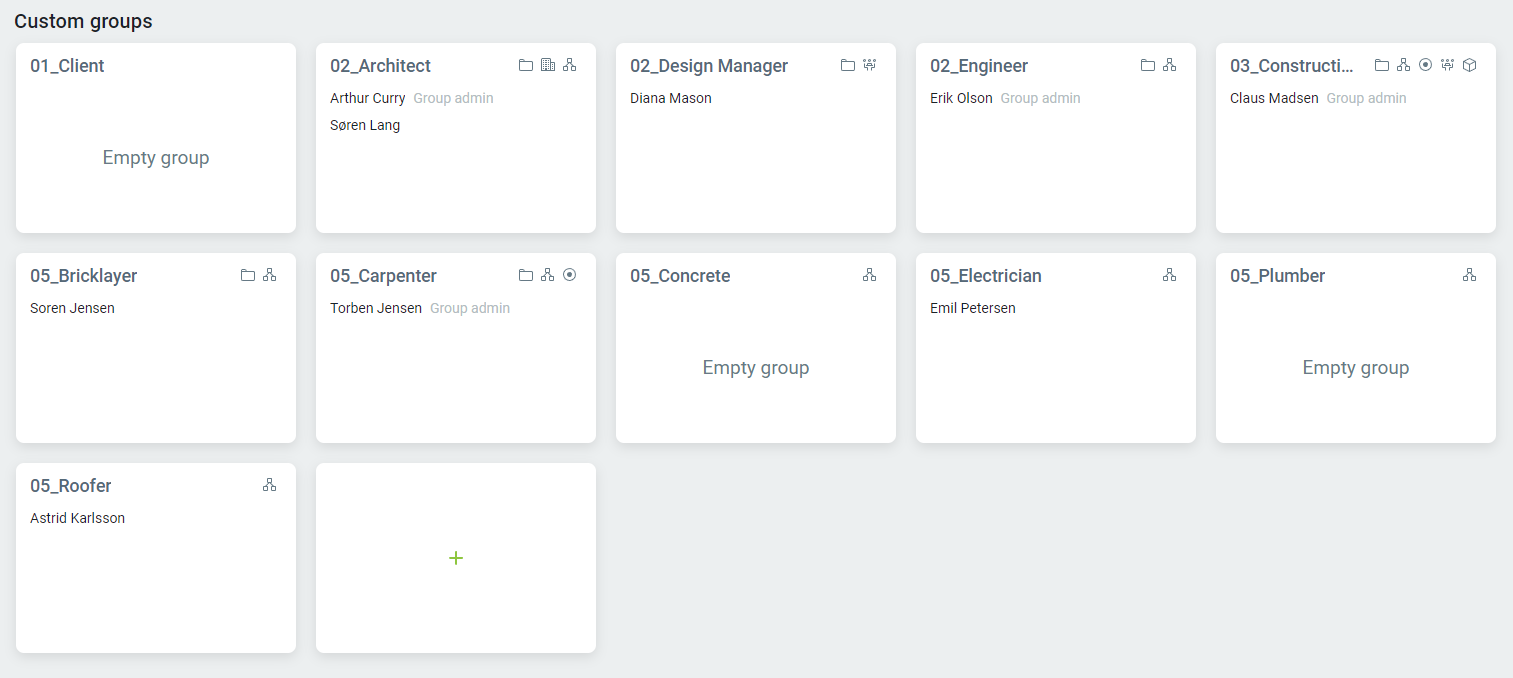
Task: Click the meeting icon on 02_Design Manager card
Action: pyautogui.click(x=869, y=65)
